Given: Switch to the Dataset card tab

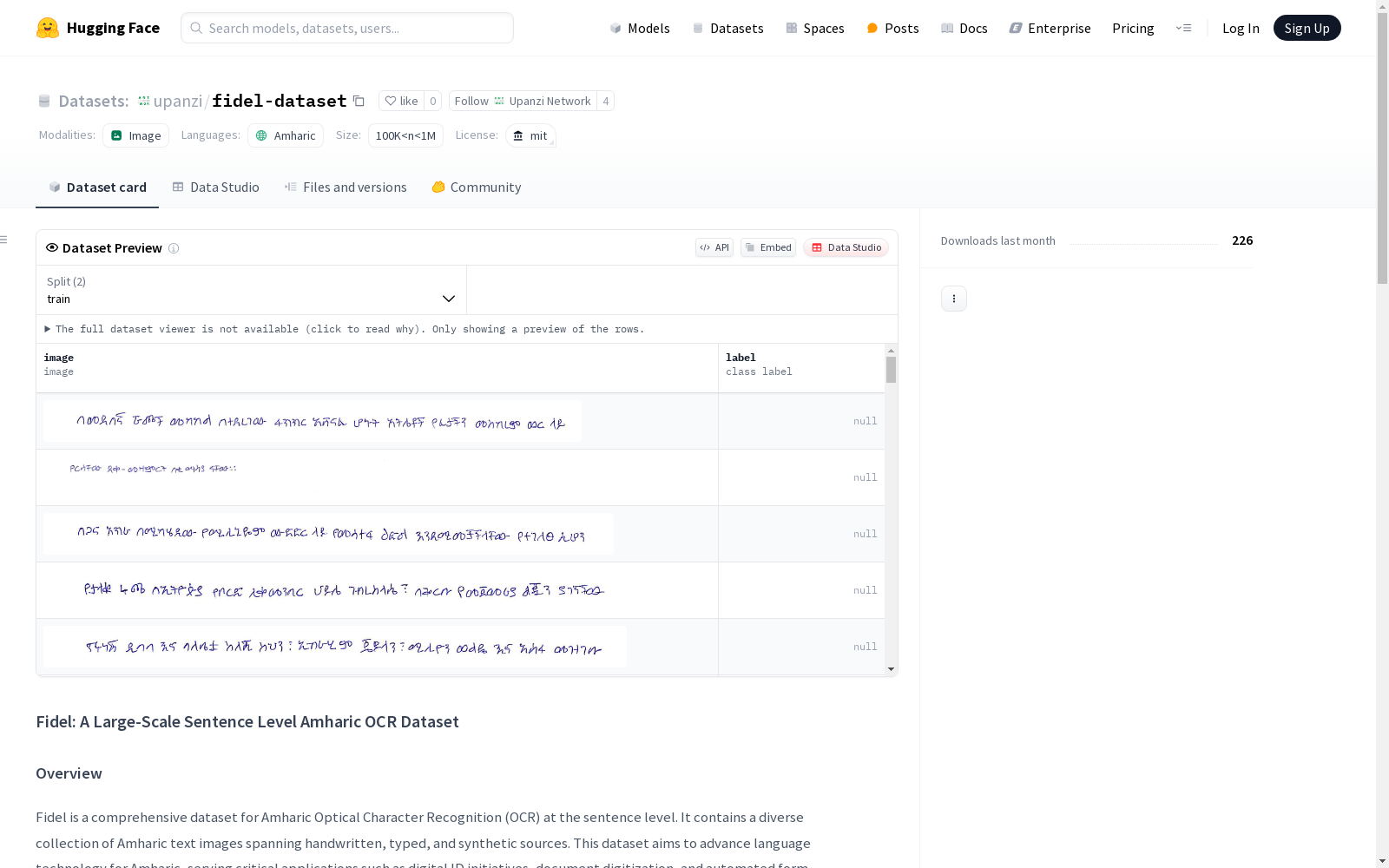Looking at the screenshot, I should (97, 187).
